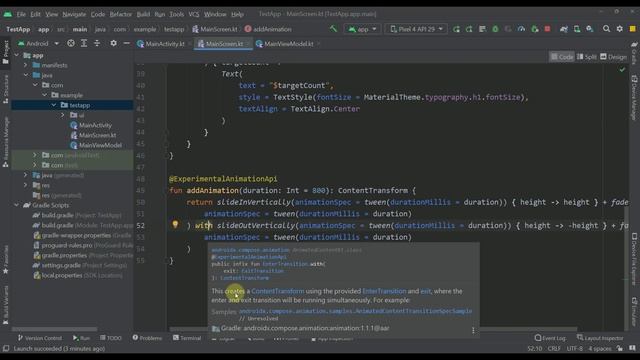This screenshot has height=360, width=640.
Task: Click the Apply Changes and Restart Activity icon
Action: coord(456,29)
